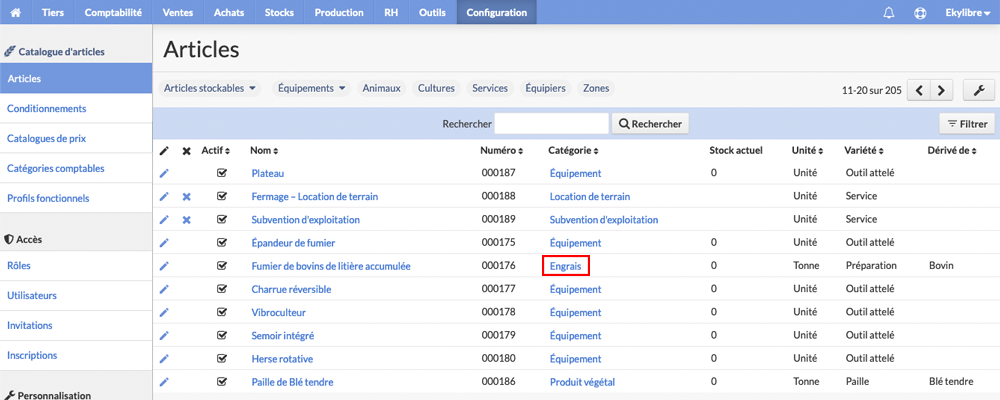Open the home icon in top bar
Image resolution: width=1000 pixels, height=400 pixels.
pos(16,12)
